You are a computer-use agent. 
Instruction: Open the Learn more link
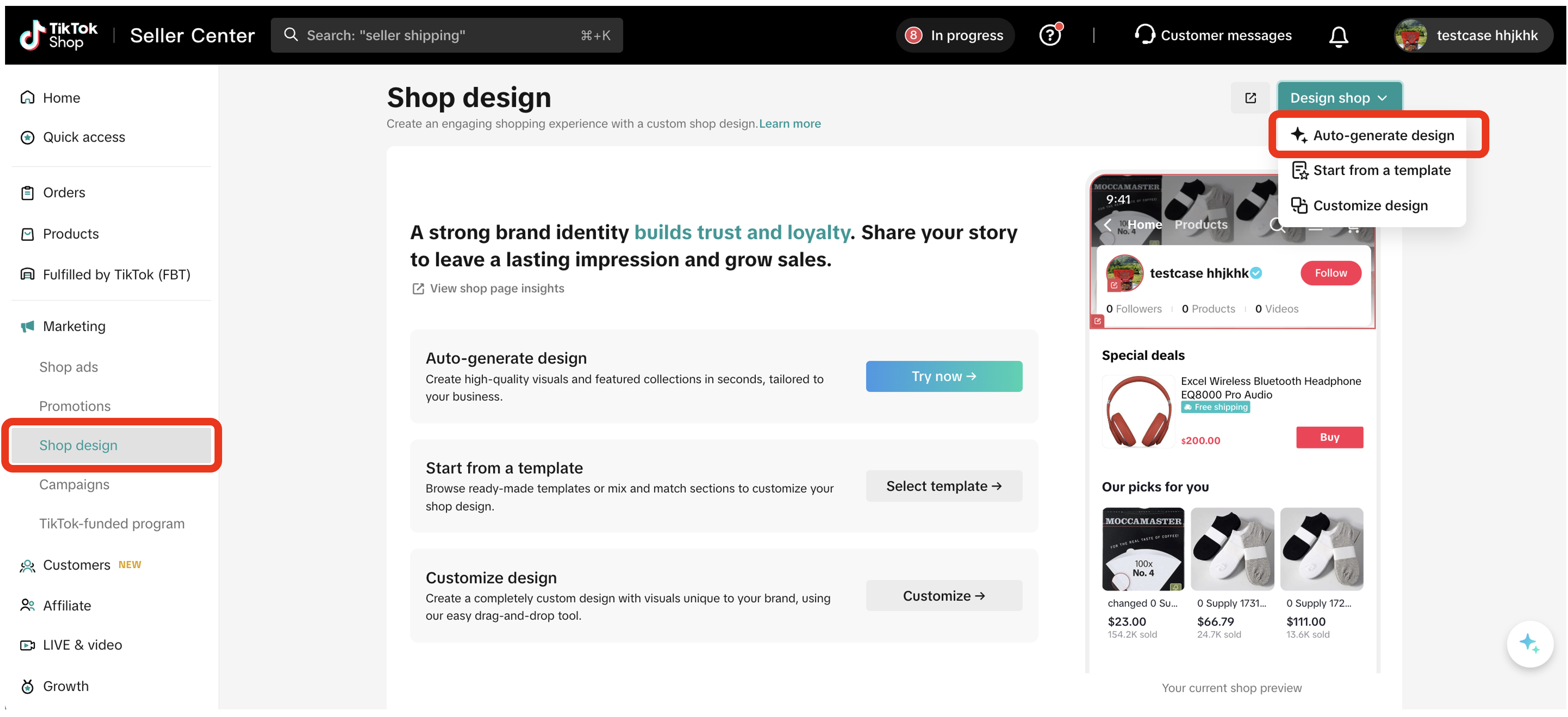tap(789, 123)
